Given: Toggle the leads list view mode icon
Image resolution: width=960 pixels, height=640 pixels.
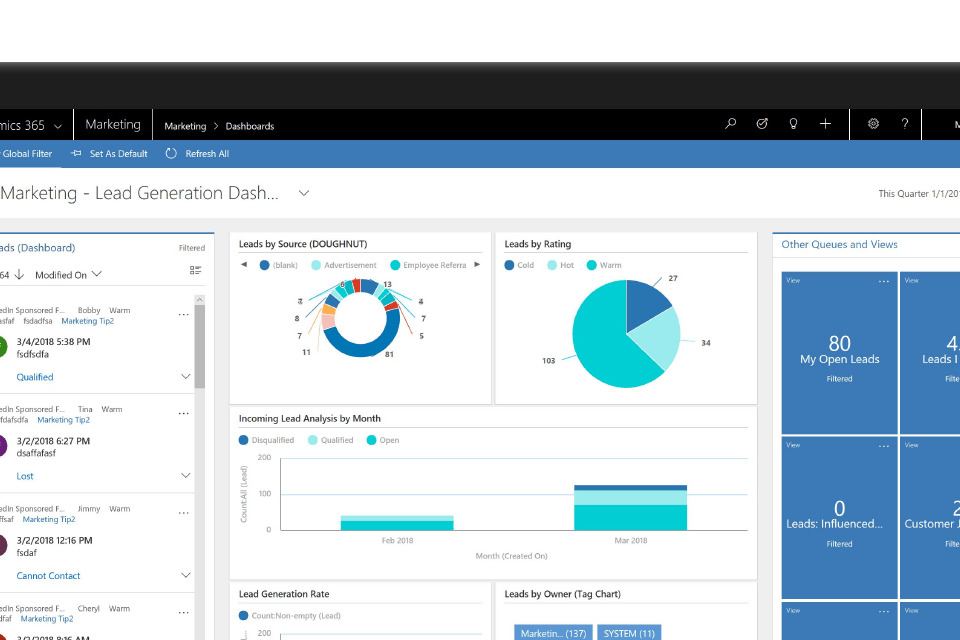Looking at the screenshot, I should point(195,270).
